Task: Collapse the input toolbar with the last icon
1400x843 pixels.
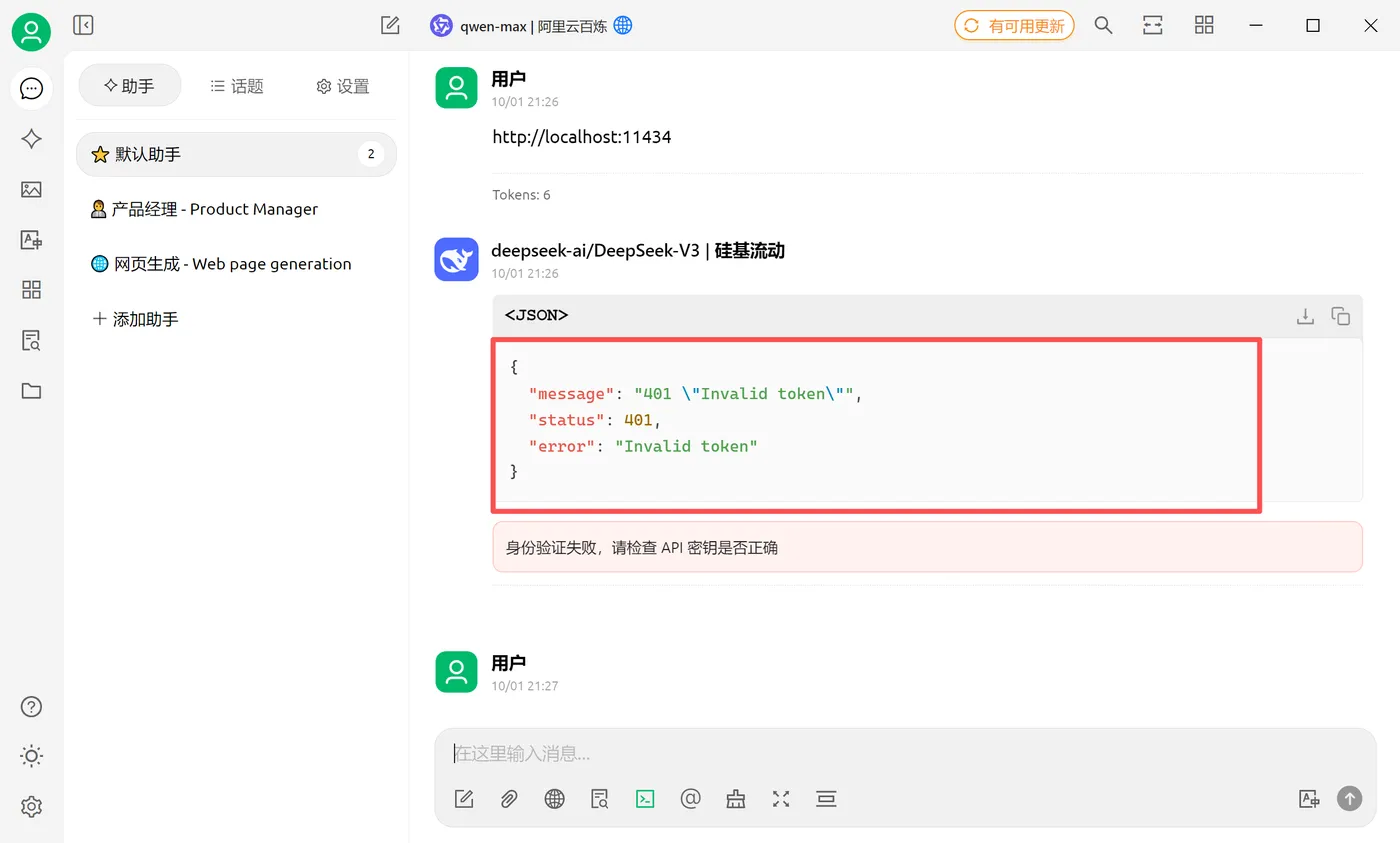Action: 826,798
